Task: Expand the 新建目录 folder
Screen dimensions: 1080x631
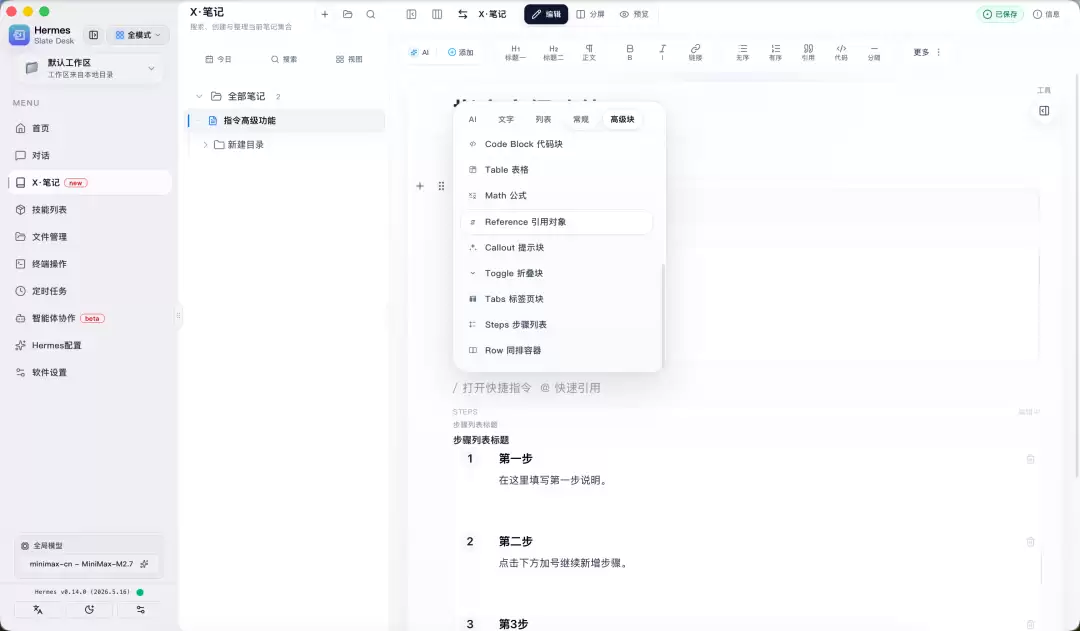Action: (205, 145)
